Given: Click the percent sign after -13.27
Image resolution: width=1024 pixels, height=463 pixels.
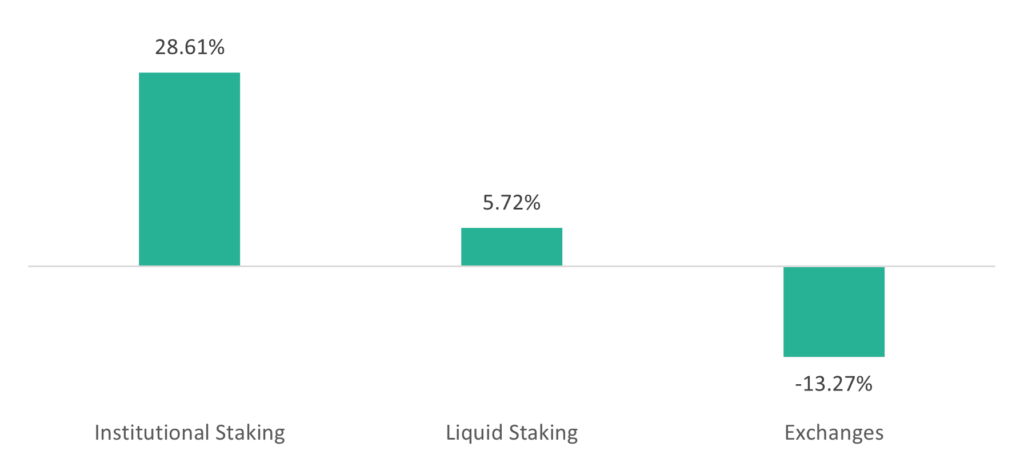Looking at the screenshot, I should [864, 384].
